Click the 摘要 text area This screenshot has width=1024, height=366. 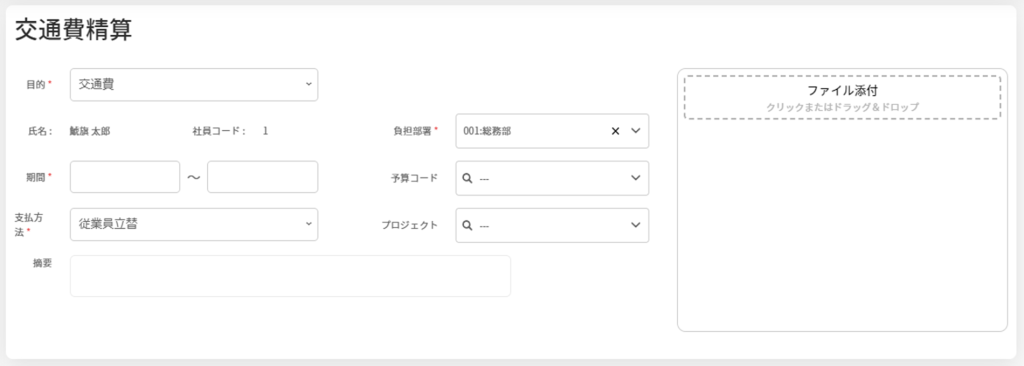click(290, 276)
